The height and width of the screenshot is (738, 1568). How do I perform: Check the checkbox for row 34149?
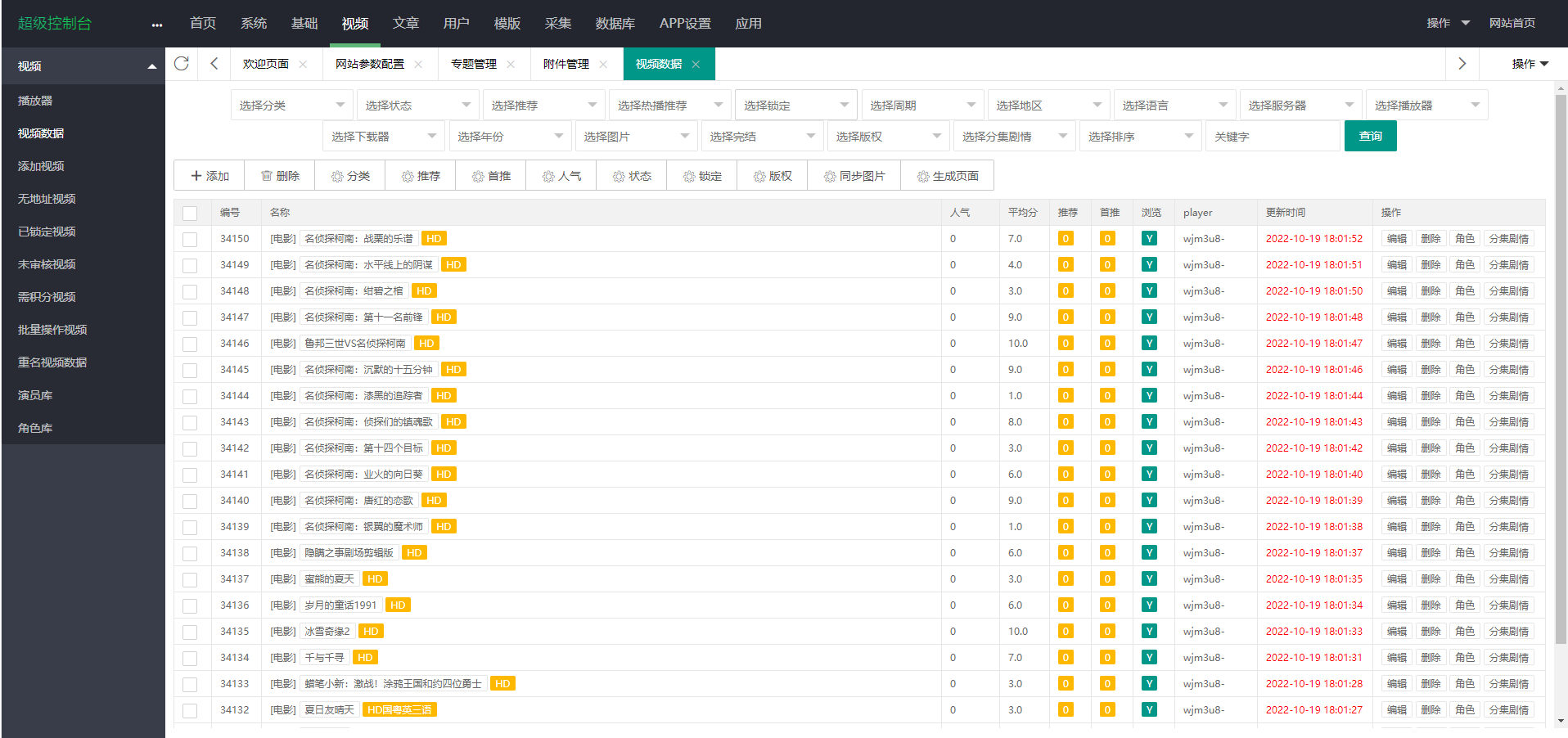coord(190,266)
